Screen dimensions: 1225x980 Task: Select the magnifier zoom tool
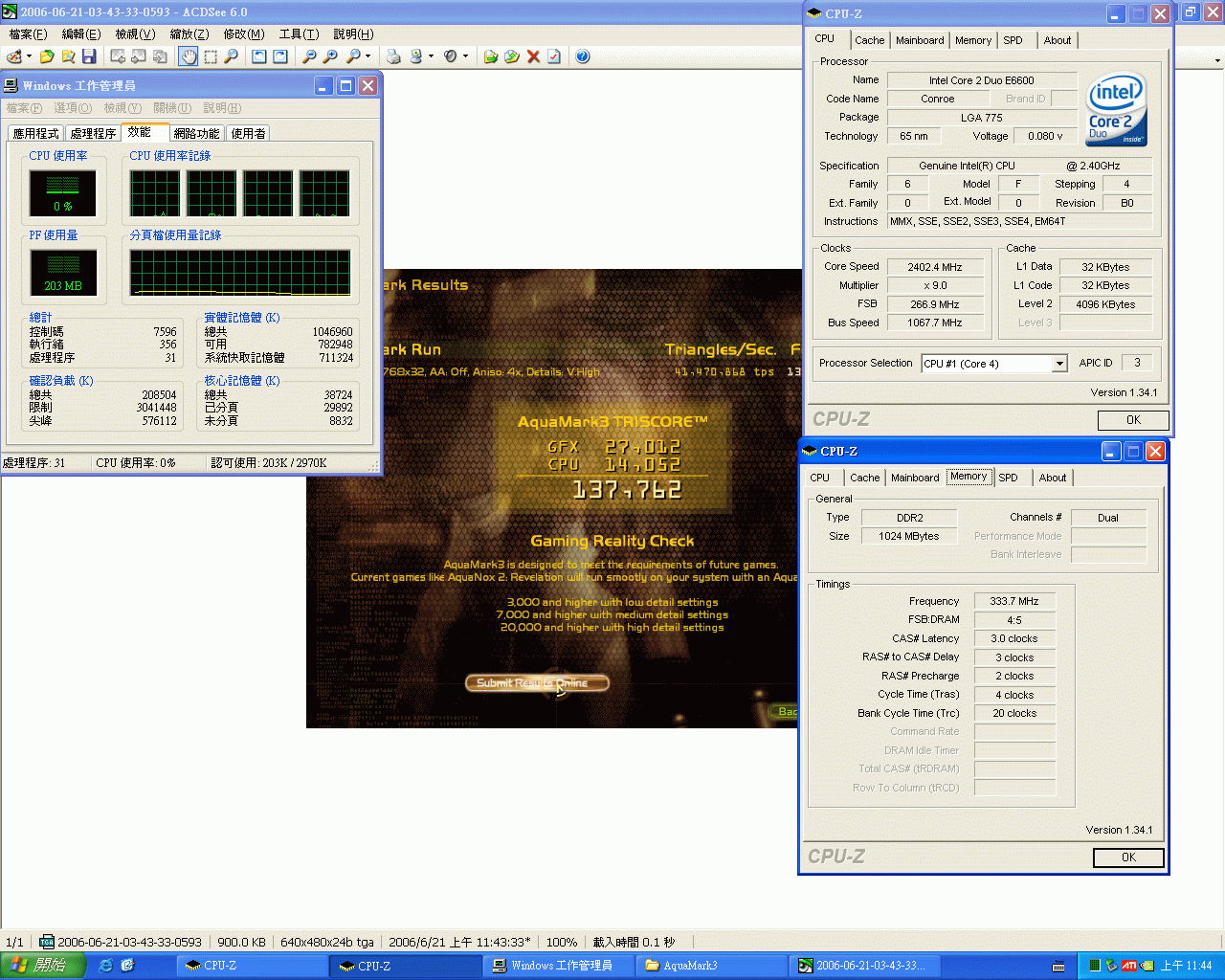pyautogui.click(x=231, y=56)
